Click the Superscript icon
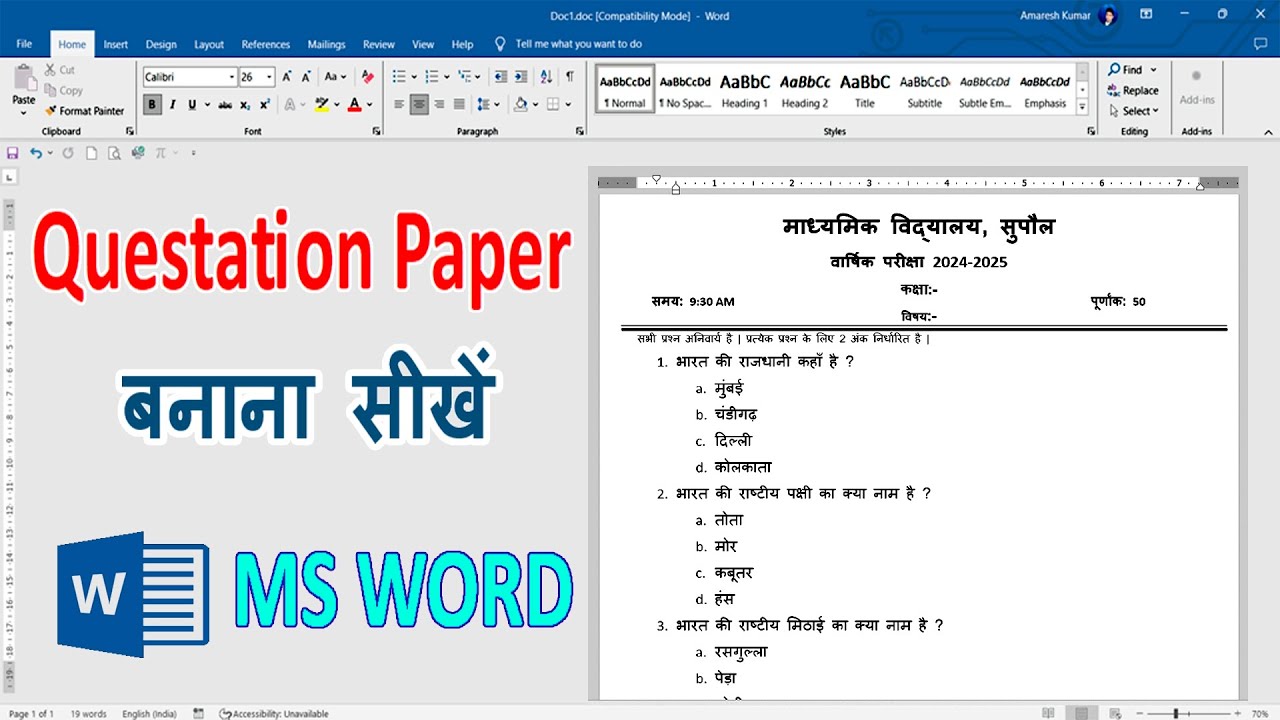This screenshot has height=720, width=1280. [x=265, y=104]
